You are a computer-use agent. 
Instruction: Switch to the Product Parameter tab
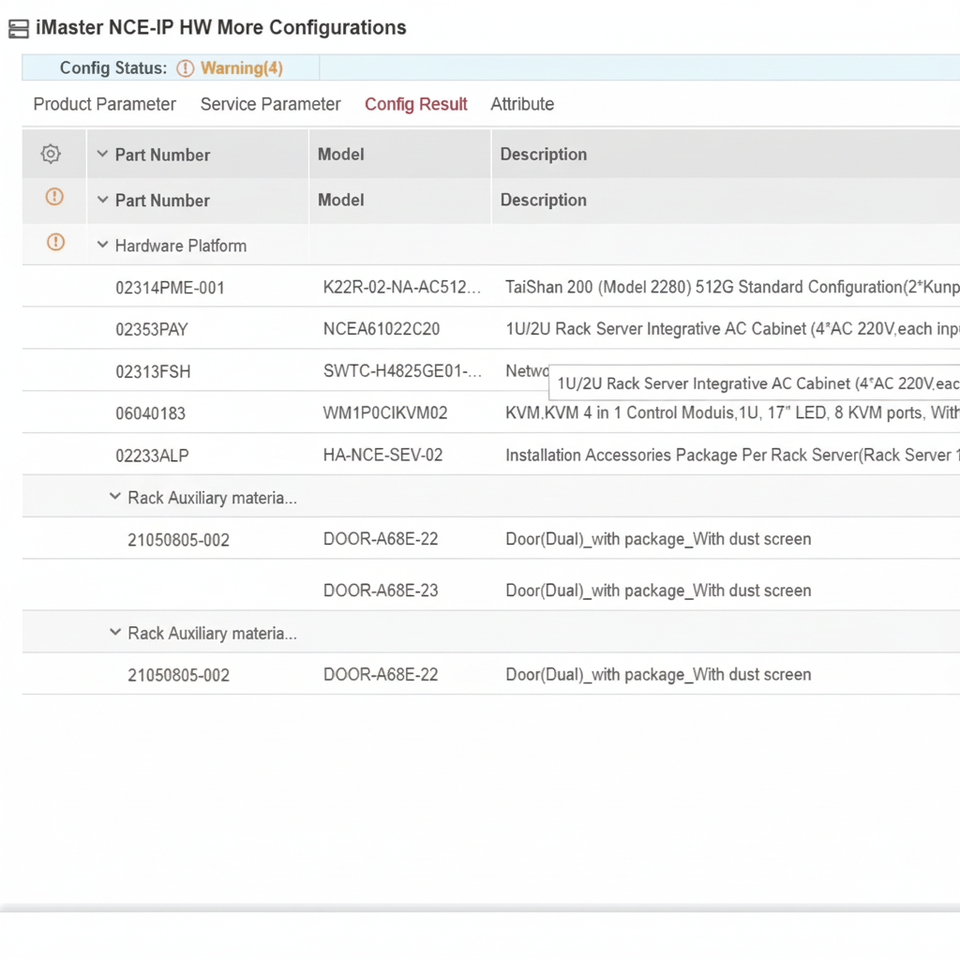click(x=104, y=104)
